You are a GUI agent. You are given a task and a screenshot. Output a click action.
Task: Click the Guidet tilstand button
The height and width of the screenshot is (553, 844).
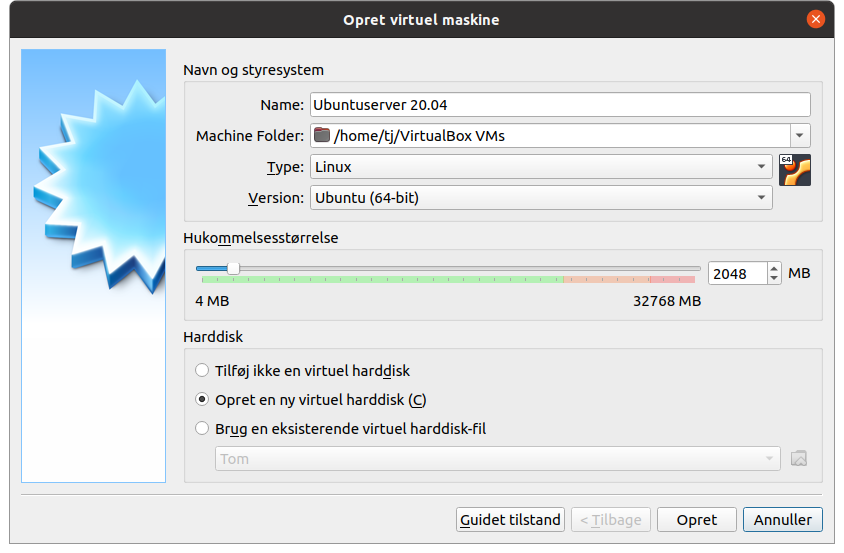[510, 520]
